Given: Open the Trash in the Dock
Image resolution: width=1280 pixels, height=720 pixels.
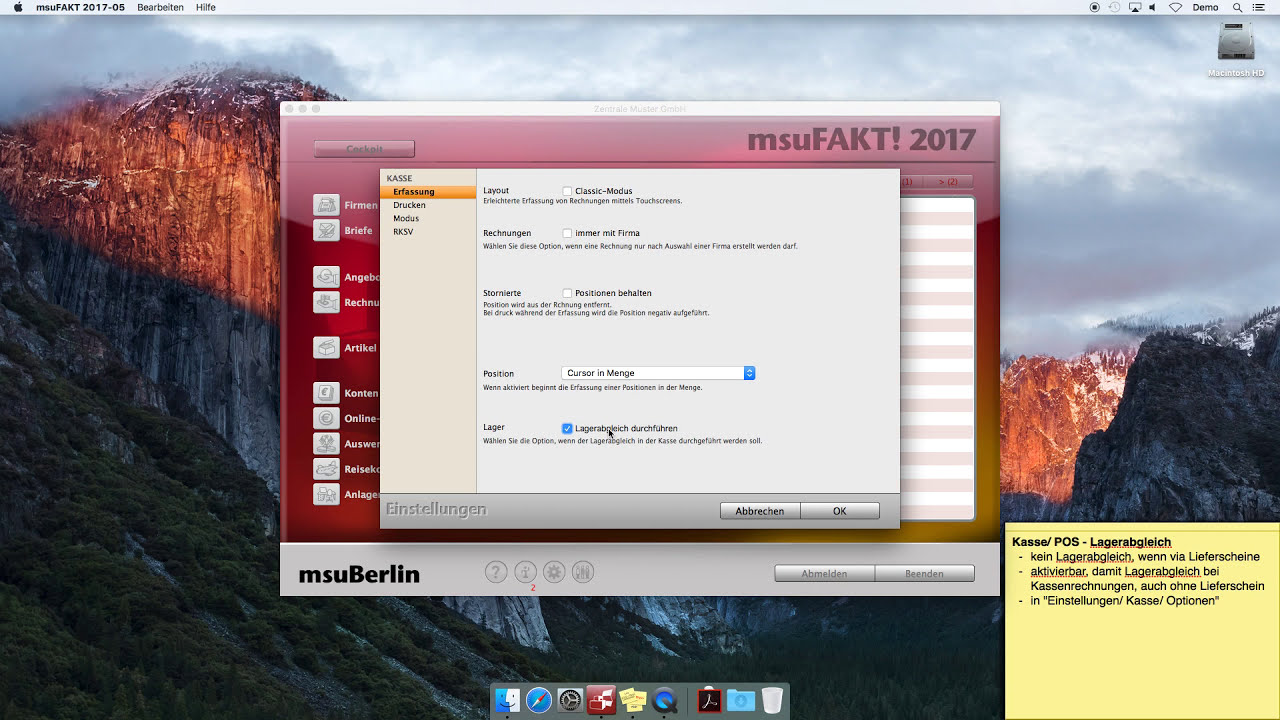Looking at the screenshot, I should (x=772, y=700).
